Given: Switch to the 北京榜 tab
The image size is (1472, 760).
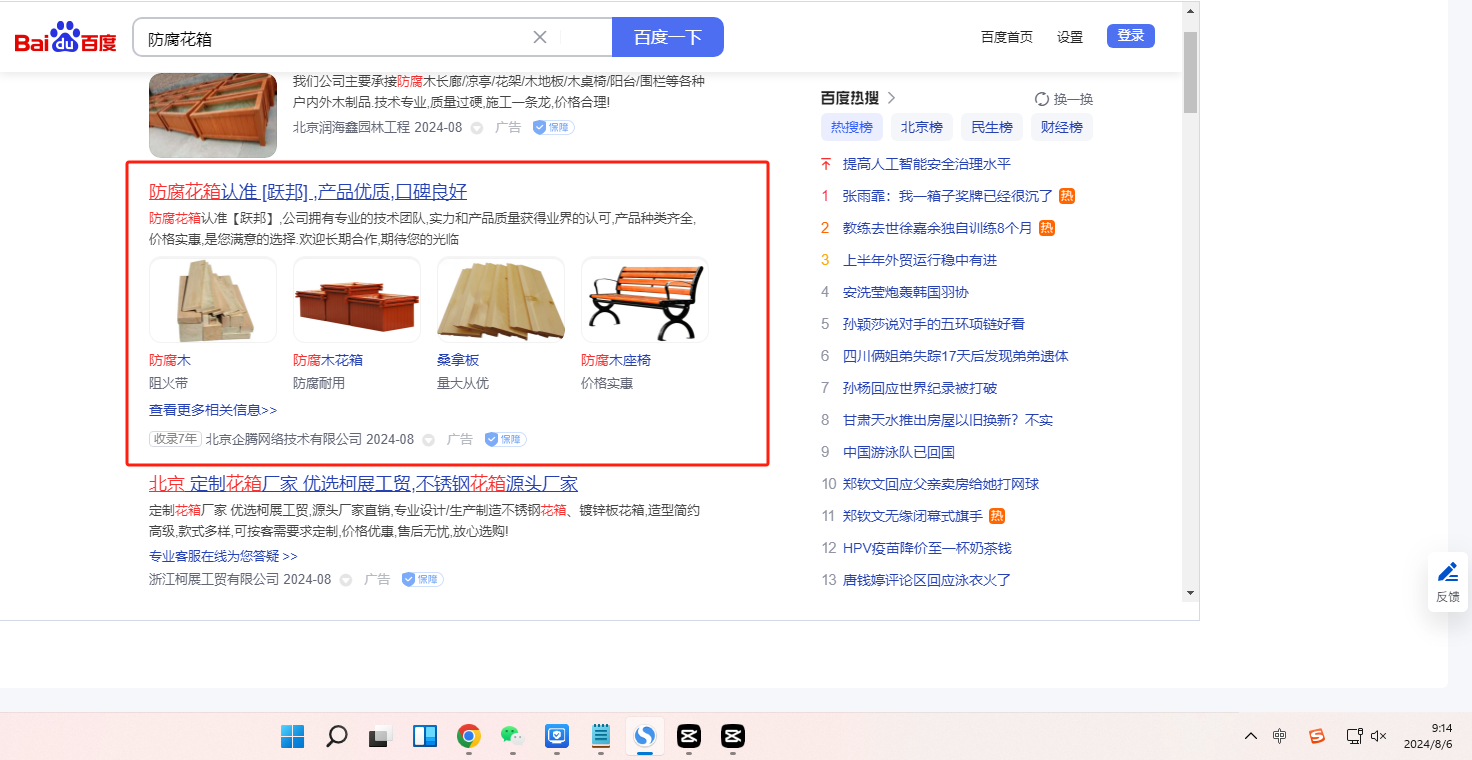Looking at the screenshot, I should pos(922,127).
